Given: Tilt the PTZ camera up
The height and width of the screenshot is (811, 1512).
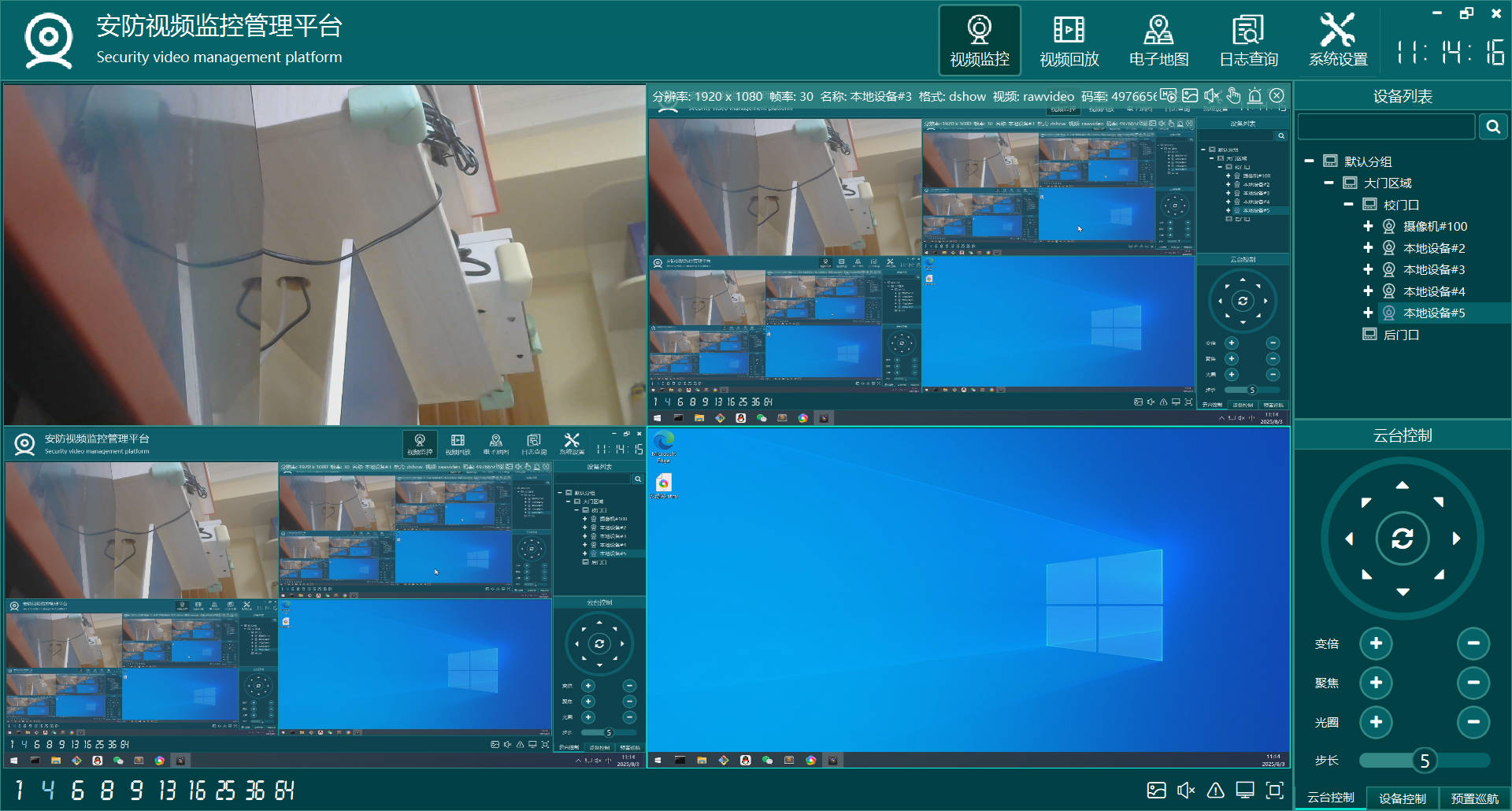Looking at the screenshot, I should point(1403,485).
